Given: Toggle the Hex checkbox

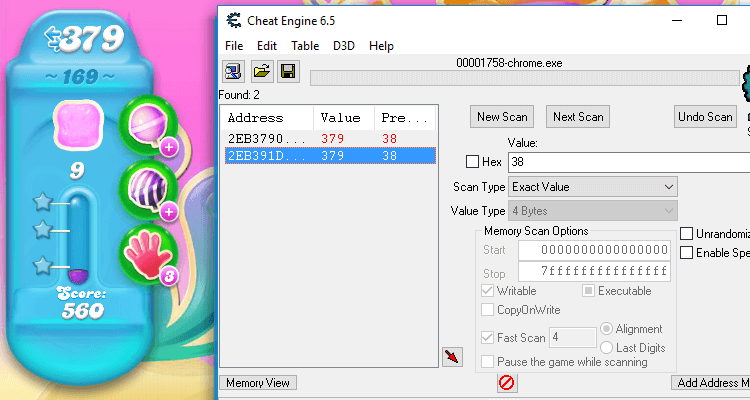Looking at the screenshot, I should (x=472, y=162).
